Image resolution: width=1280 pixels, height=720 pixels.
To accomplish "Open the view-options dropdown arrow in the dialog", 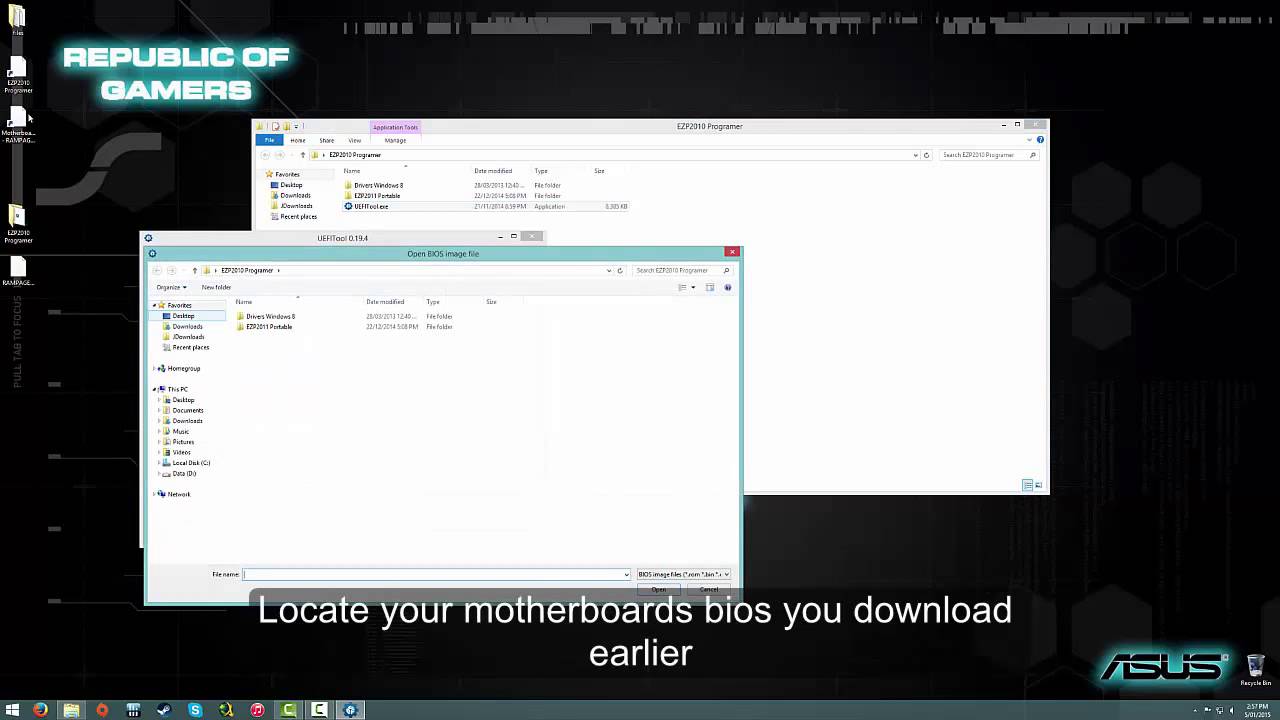I will click(693, 288).
